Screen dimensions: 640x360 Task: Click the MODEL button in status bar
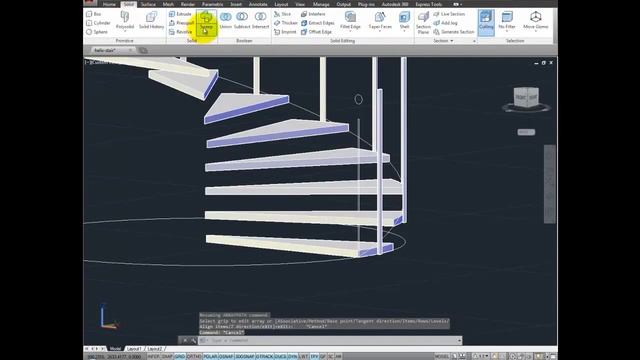pyautogui.click(x=442, y=357)
